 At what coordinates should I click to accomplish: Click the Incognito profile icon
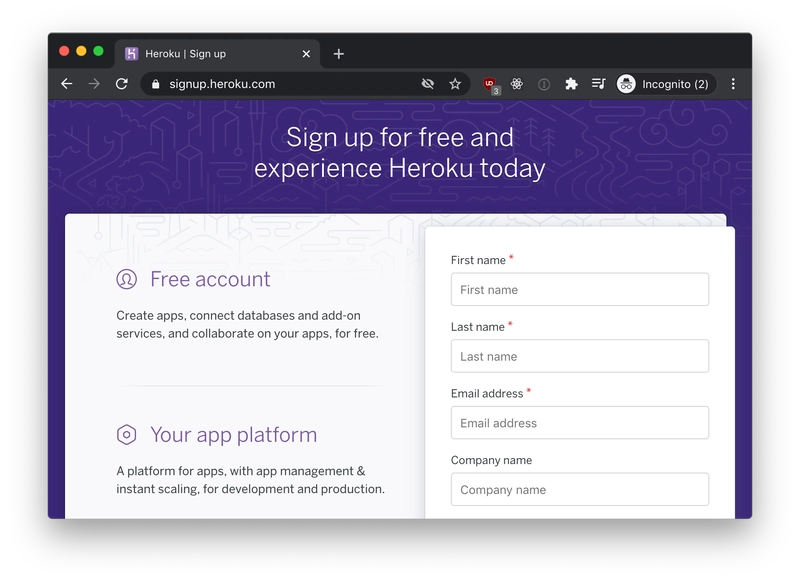point(627,85)
